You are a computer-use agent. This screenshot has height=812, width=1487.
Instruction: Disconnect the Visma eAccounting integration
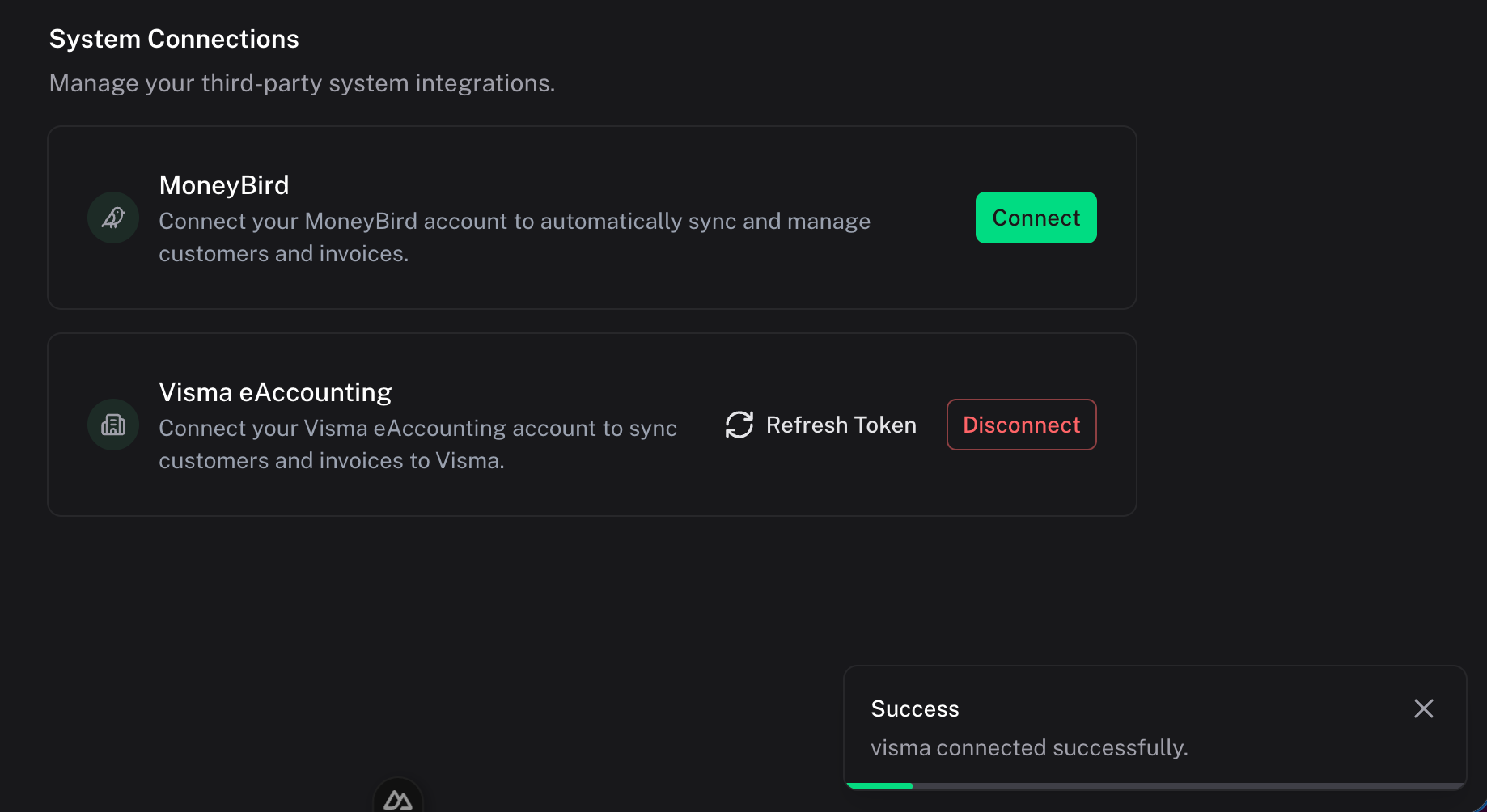pyautogui.click(x=1022, y=425)
